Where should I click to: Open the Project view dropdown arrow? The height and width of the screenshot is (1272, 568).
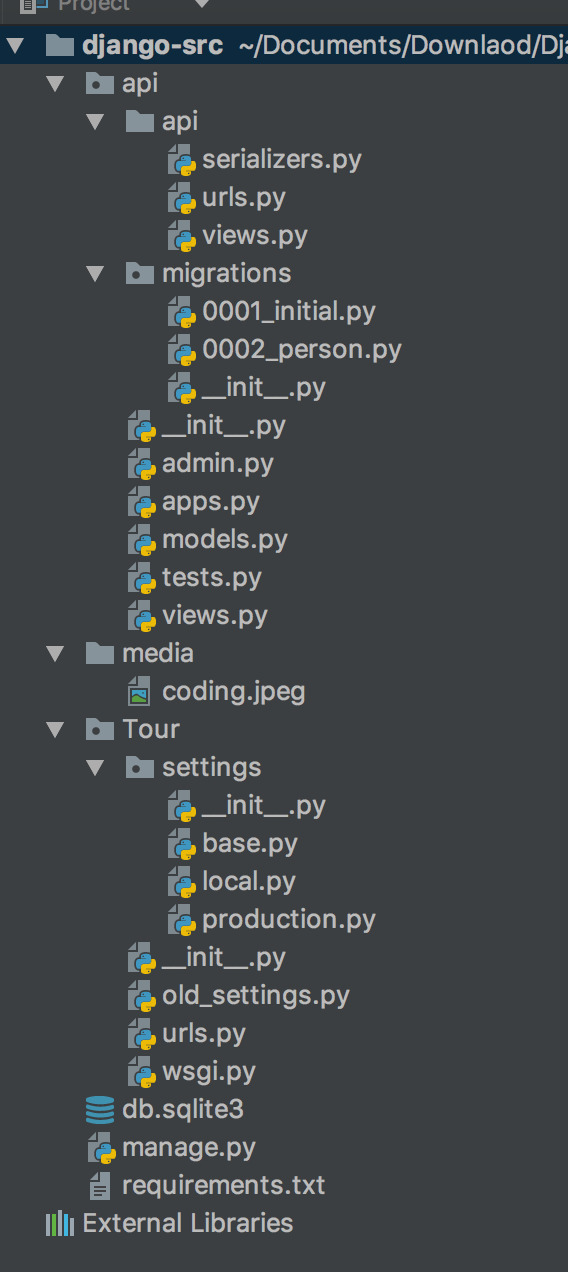click(201, 4)
